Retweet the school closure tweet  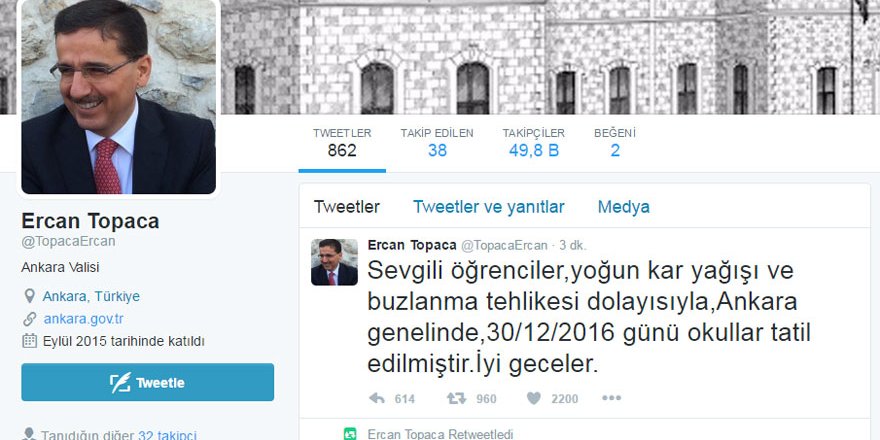tap(456, 398)
